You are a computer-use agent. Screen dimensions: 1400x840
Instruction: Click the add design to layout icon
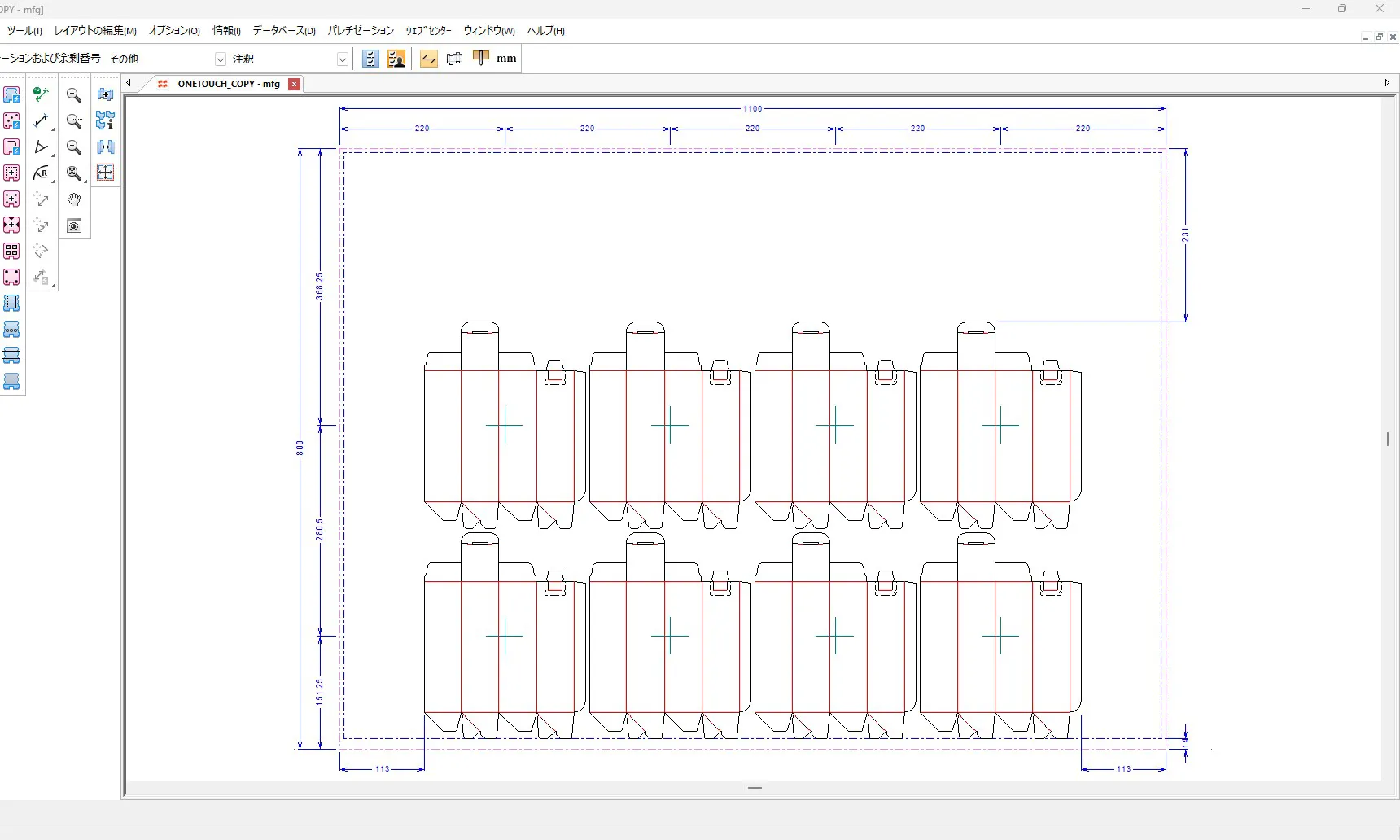pos(105,95)
